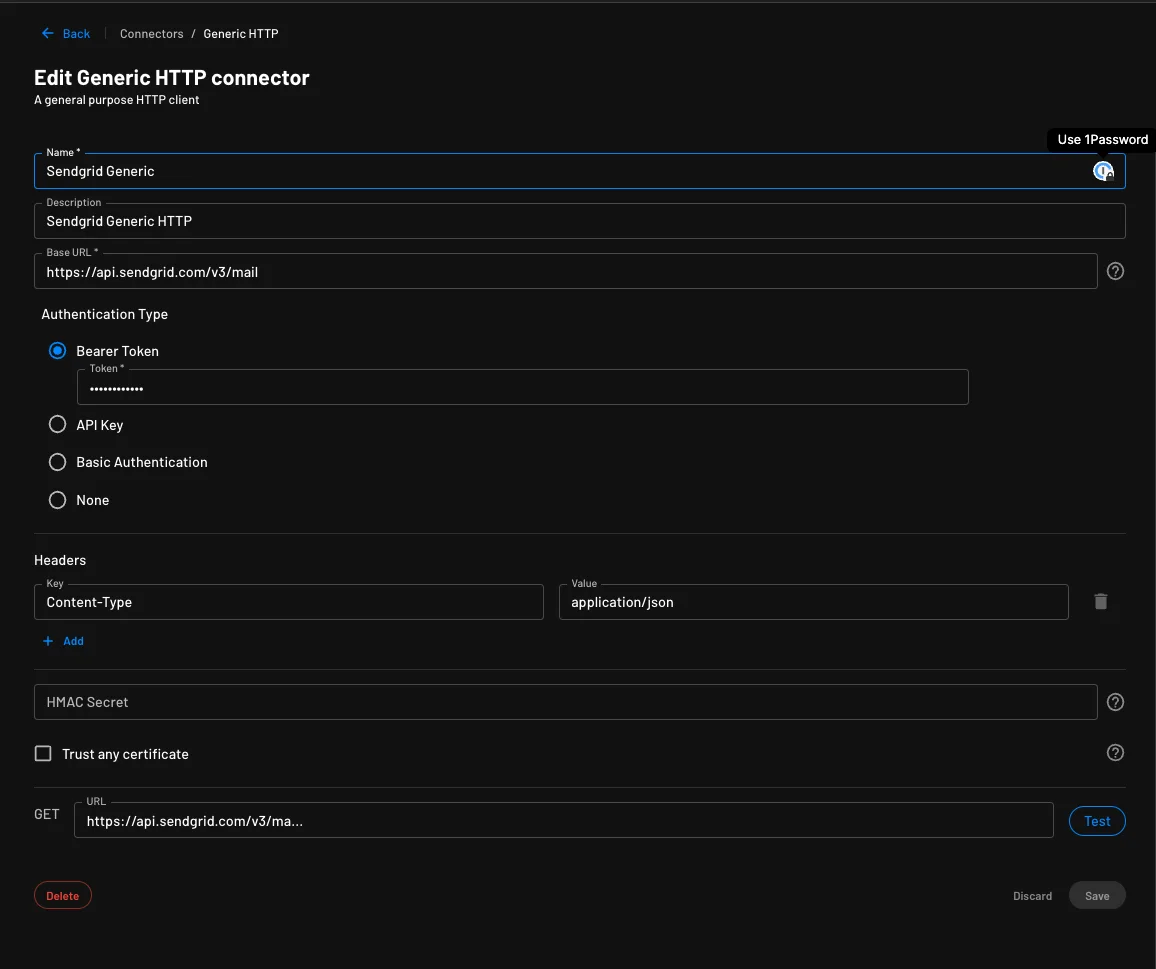Click the red Delete button
This screenshot has width=1156, height=969.
click(x=63, y=896)
